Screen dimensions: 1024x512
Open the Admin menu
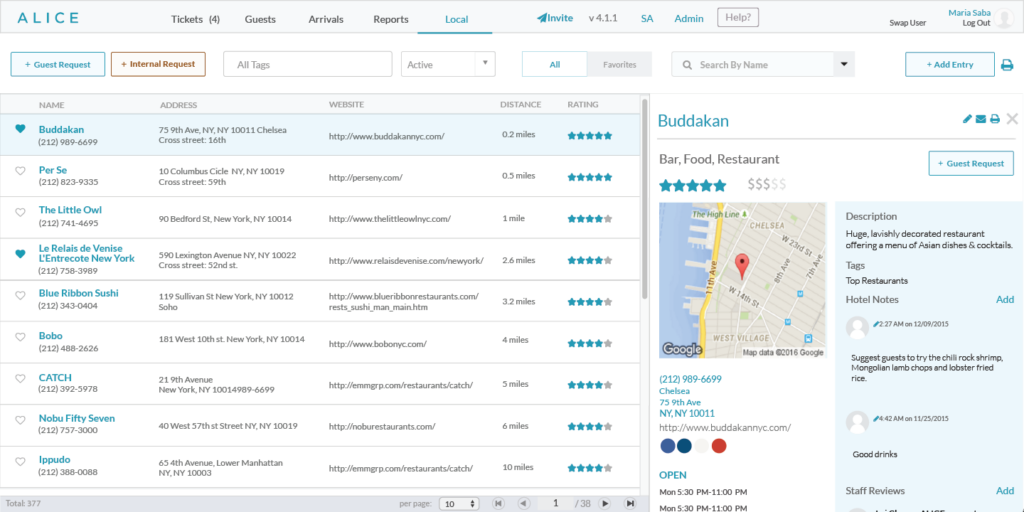click(x=689, y=18)
